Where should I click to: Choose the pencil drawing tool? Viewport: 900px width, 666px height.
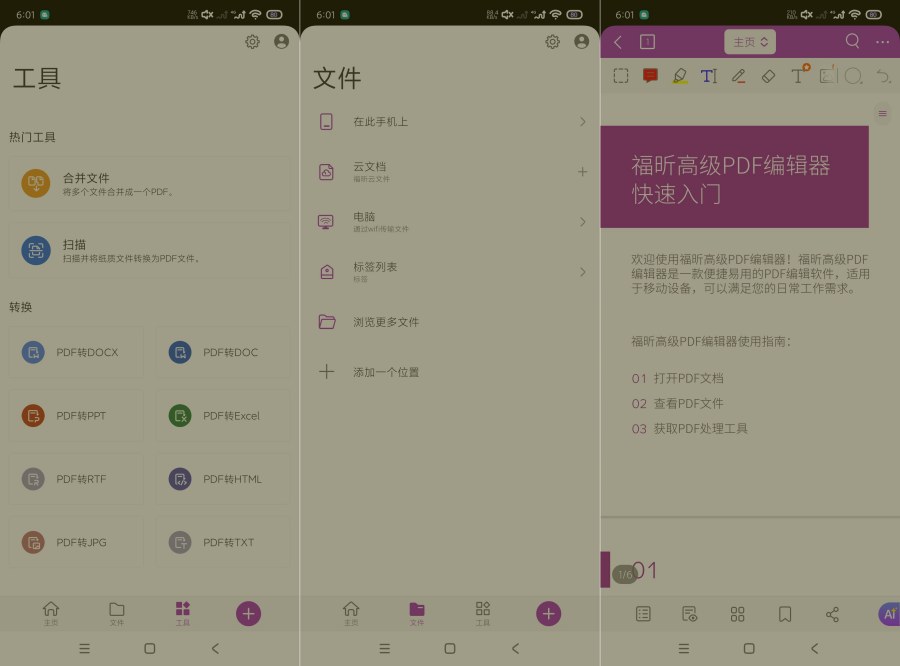click(739, 76)
